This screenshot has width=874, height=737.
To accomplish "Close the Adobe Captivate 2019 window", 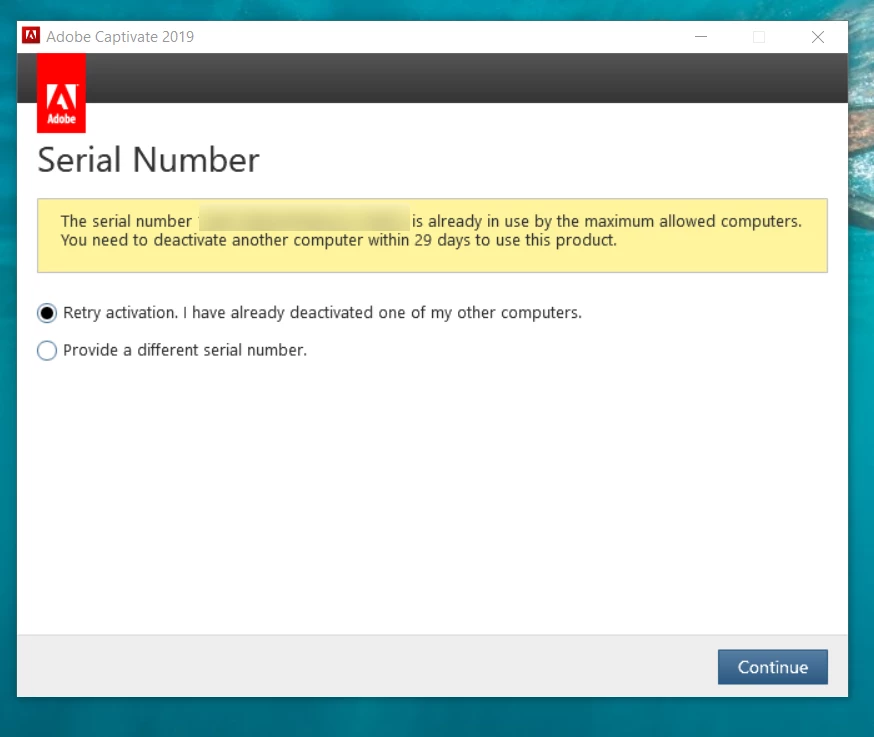I will tap(818, 37).
